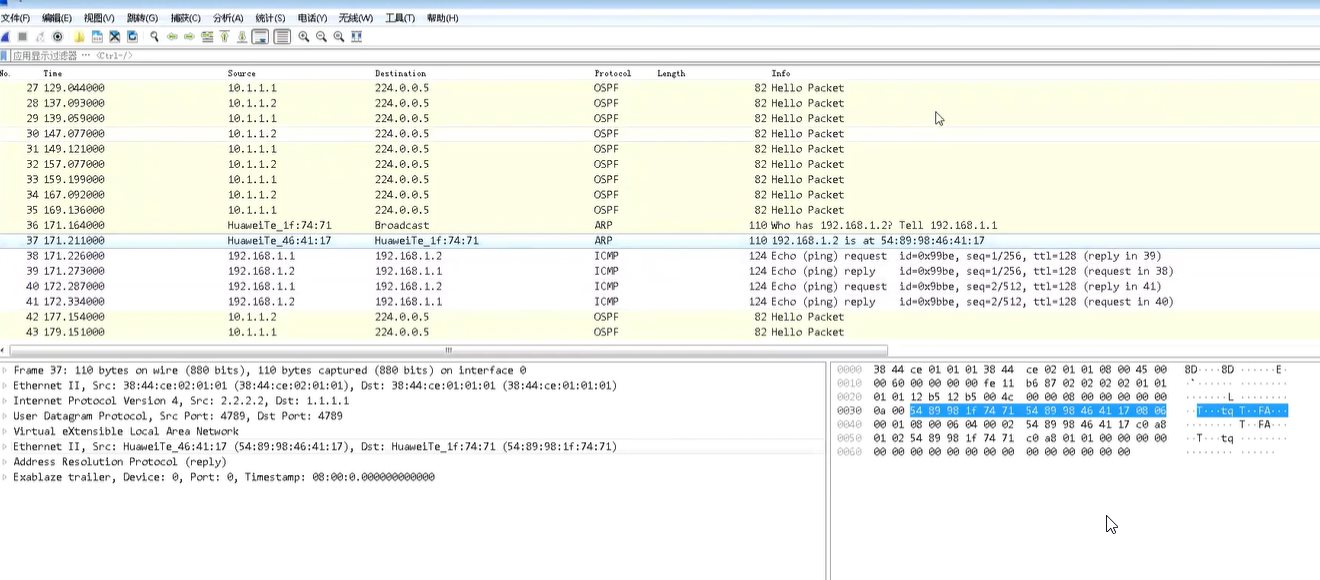1320x580 pixels.
Task: Open capture options
Action: [58, 37]
